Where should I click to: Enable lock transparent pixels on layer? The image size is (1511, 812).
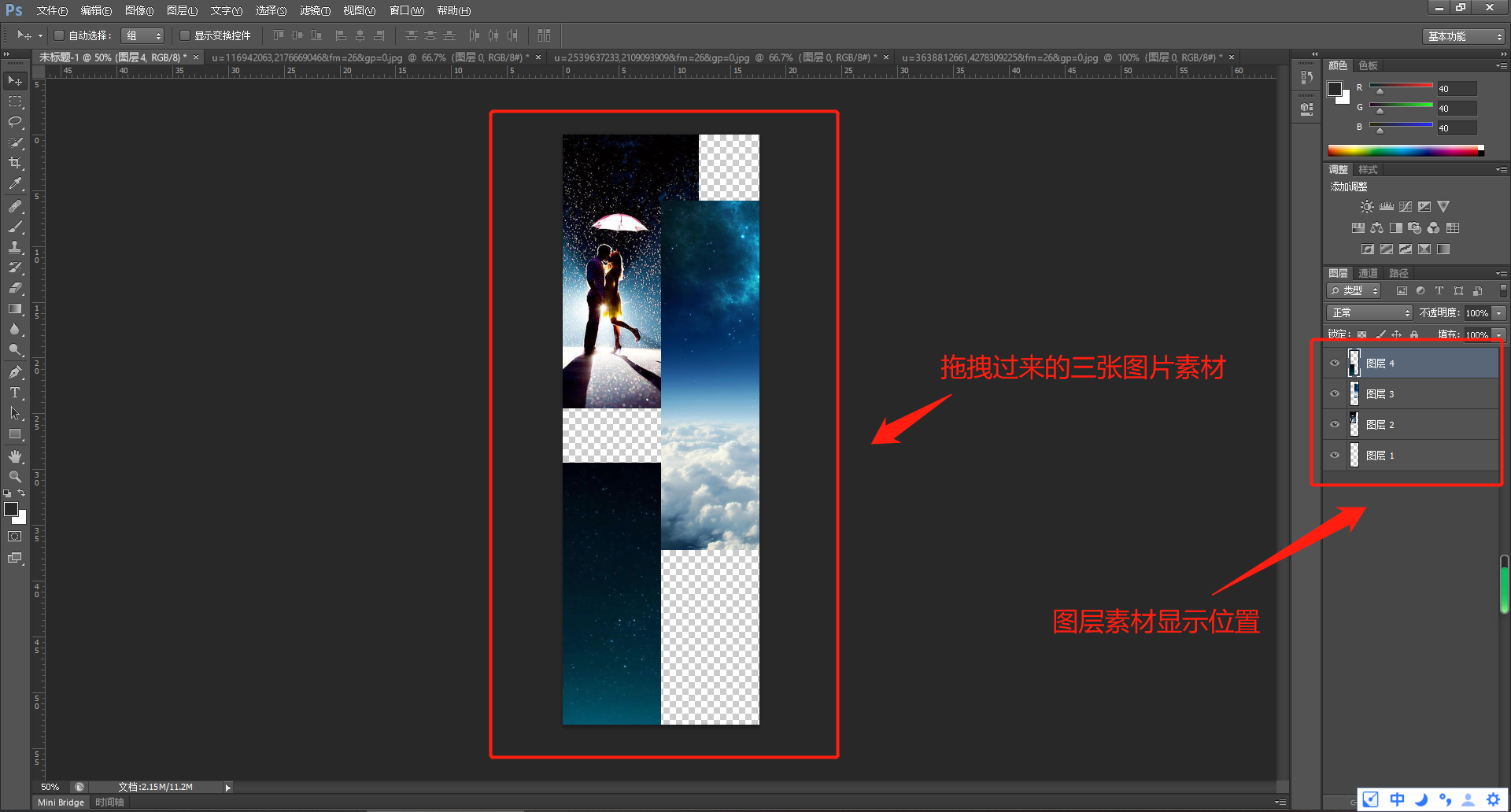[1362, 334]
